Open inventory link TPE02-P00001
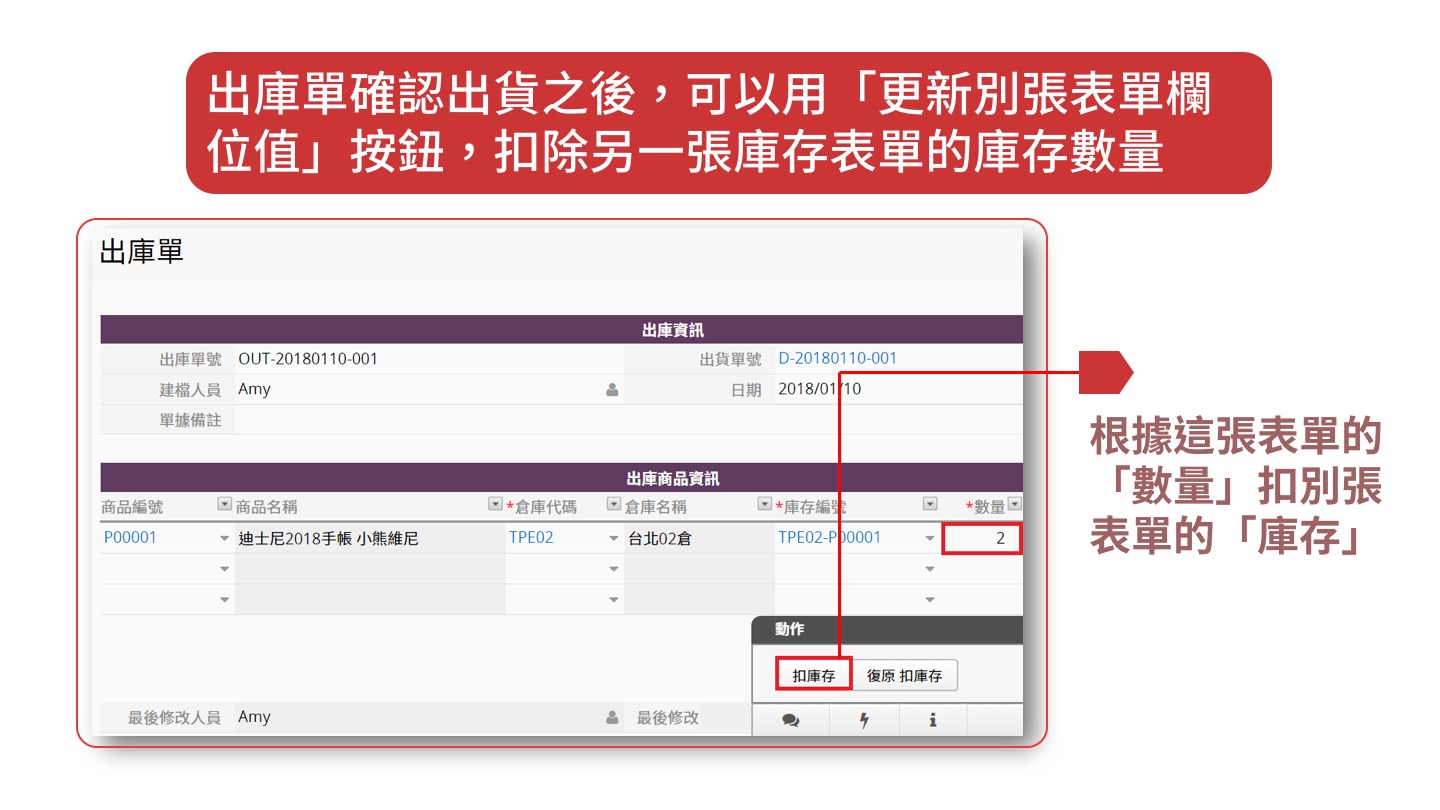Screen dimensions: 1440x810 pos(830,537)
